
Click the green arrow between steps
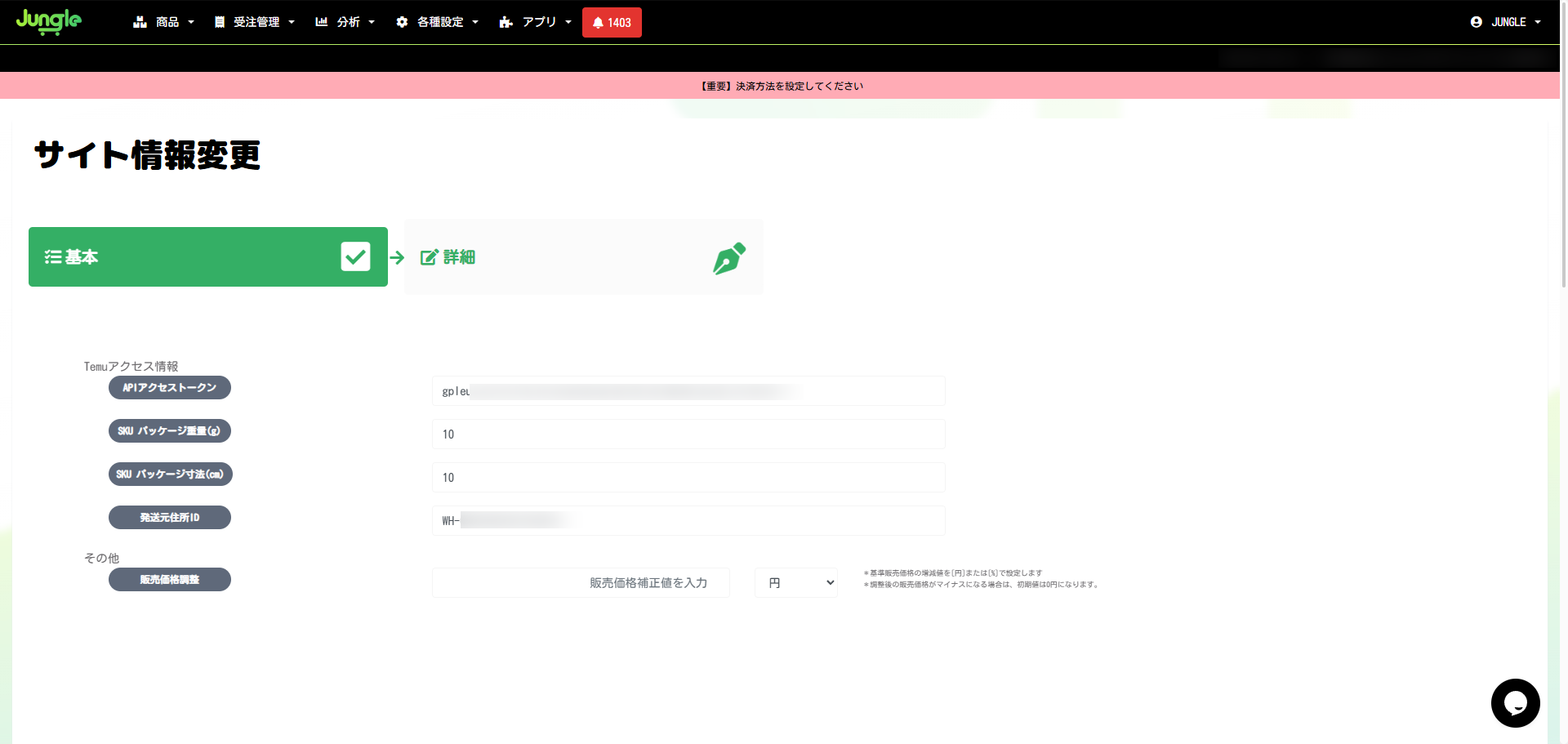pos(397,258)
